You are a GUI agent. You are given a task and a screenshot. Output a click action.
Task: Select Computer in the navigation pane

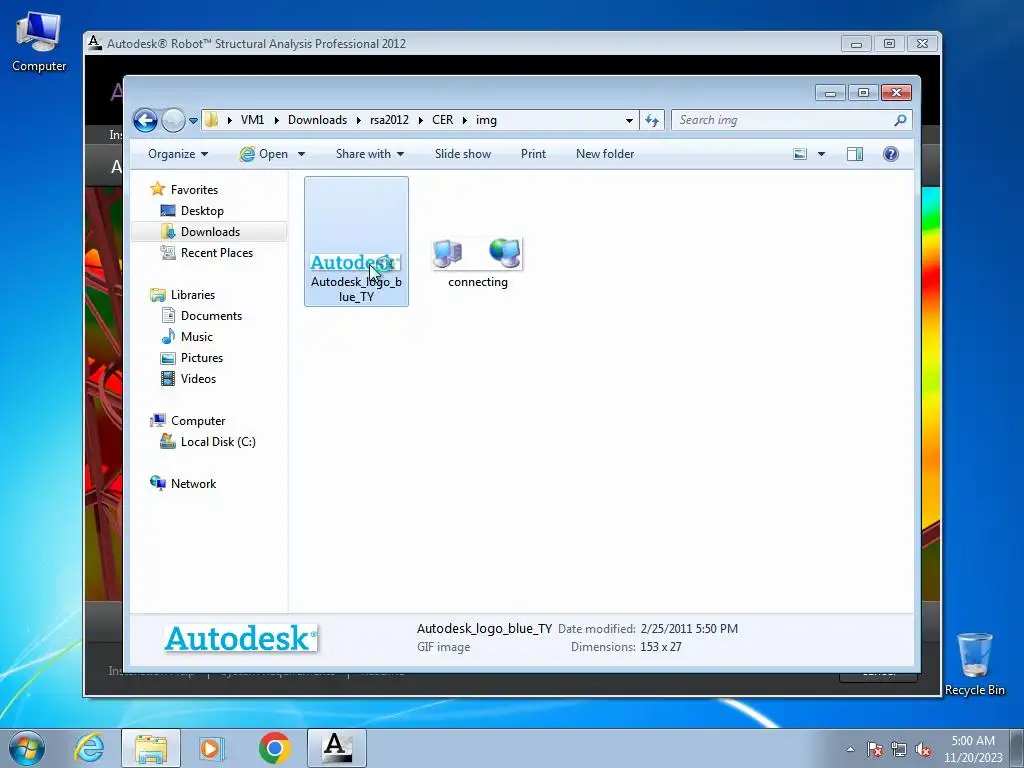(x=198, y=421)
